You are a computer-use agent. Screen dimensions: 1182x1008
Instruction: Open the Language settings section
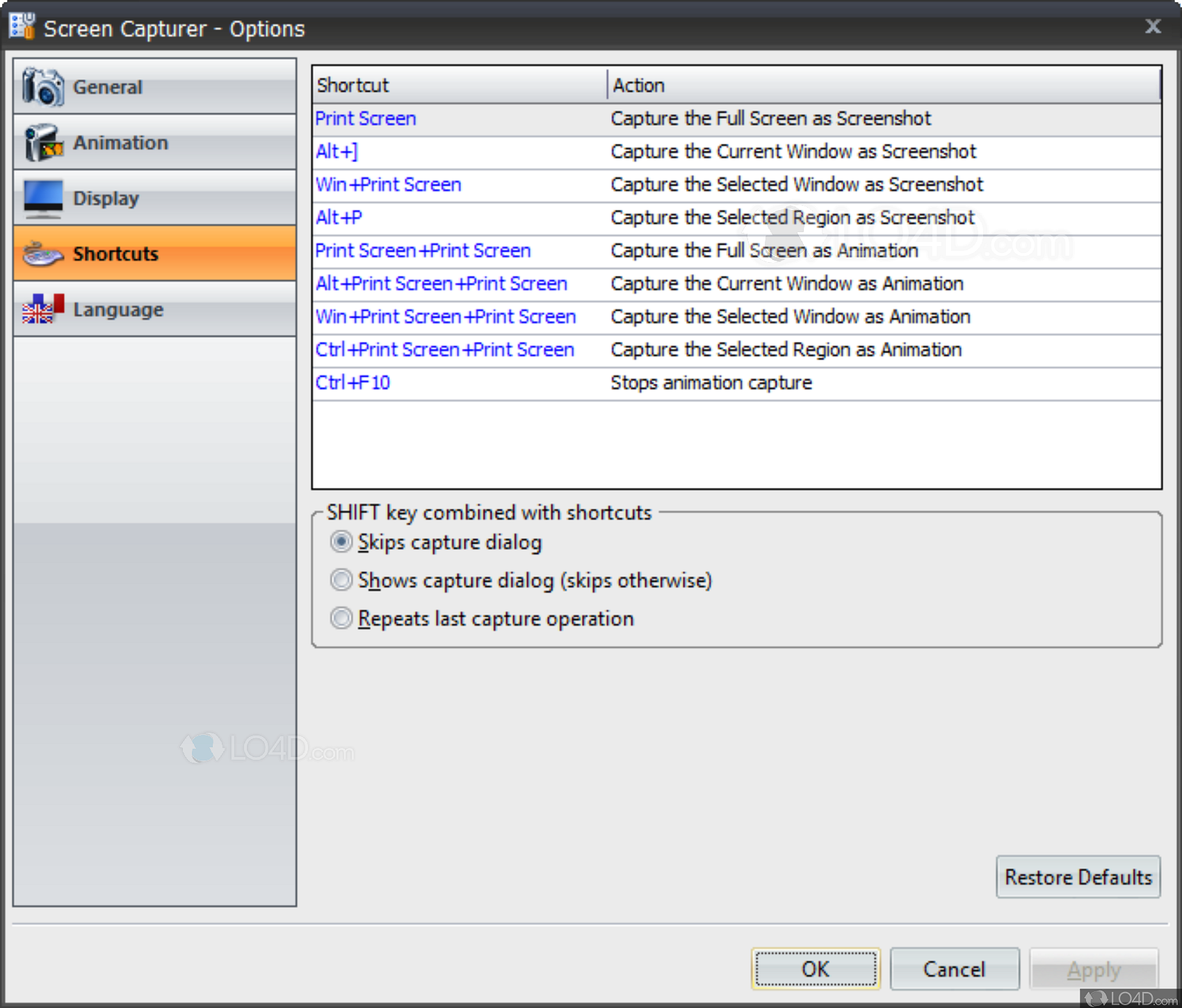click(x=118, y=309)
